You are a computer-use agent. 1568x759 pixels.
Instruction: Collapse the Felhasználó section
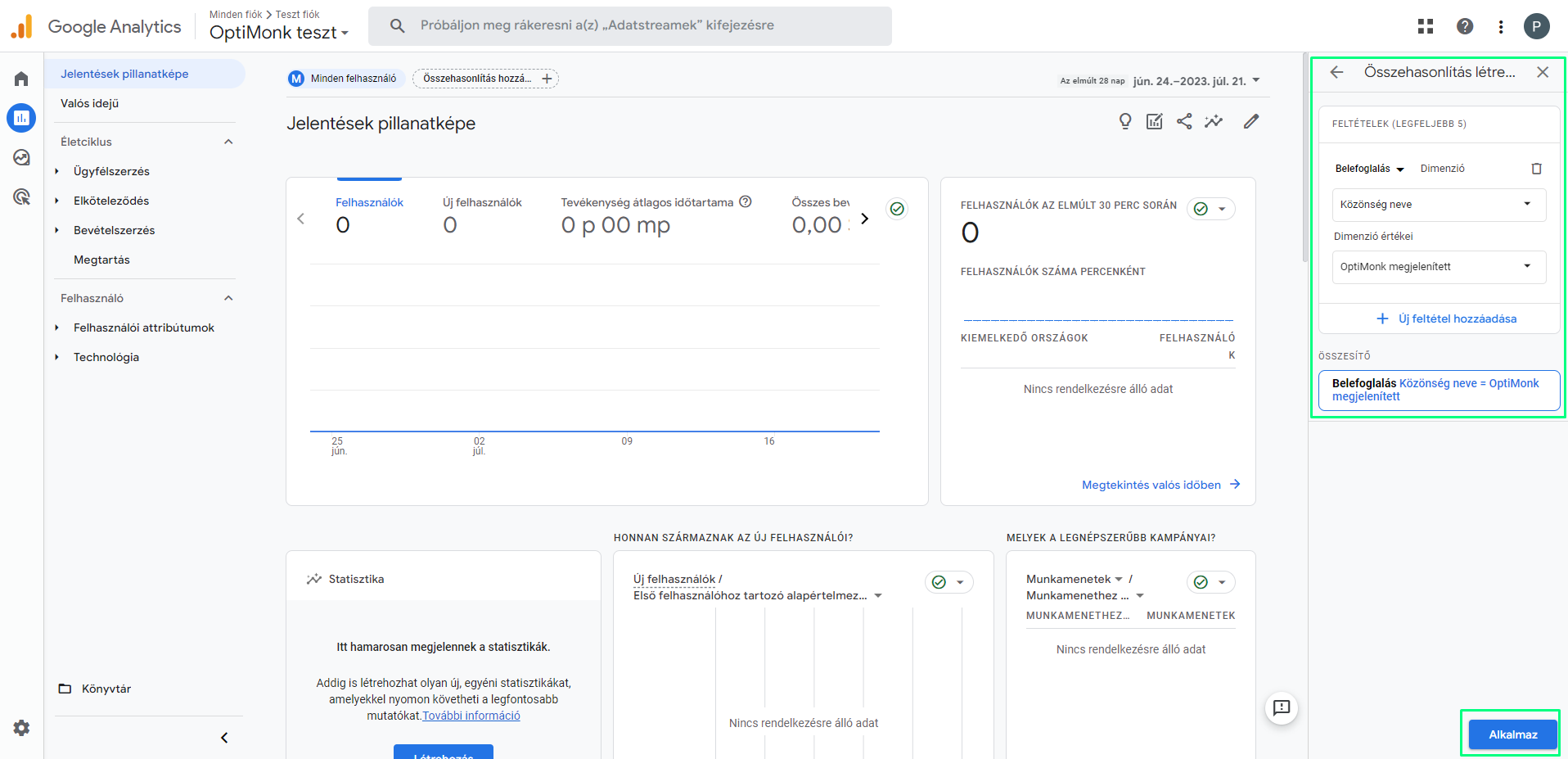[x=228, y=298]
